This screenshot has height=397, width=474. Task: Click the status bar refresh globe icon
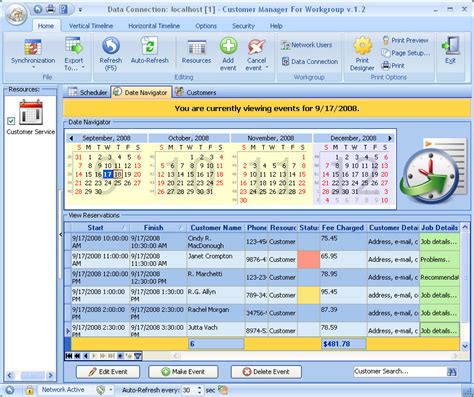(x=10, y=390)
